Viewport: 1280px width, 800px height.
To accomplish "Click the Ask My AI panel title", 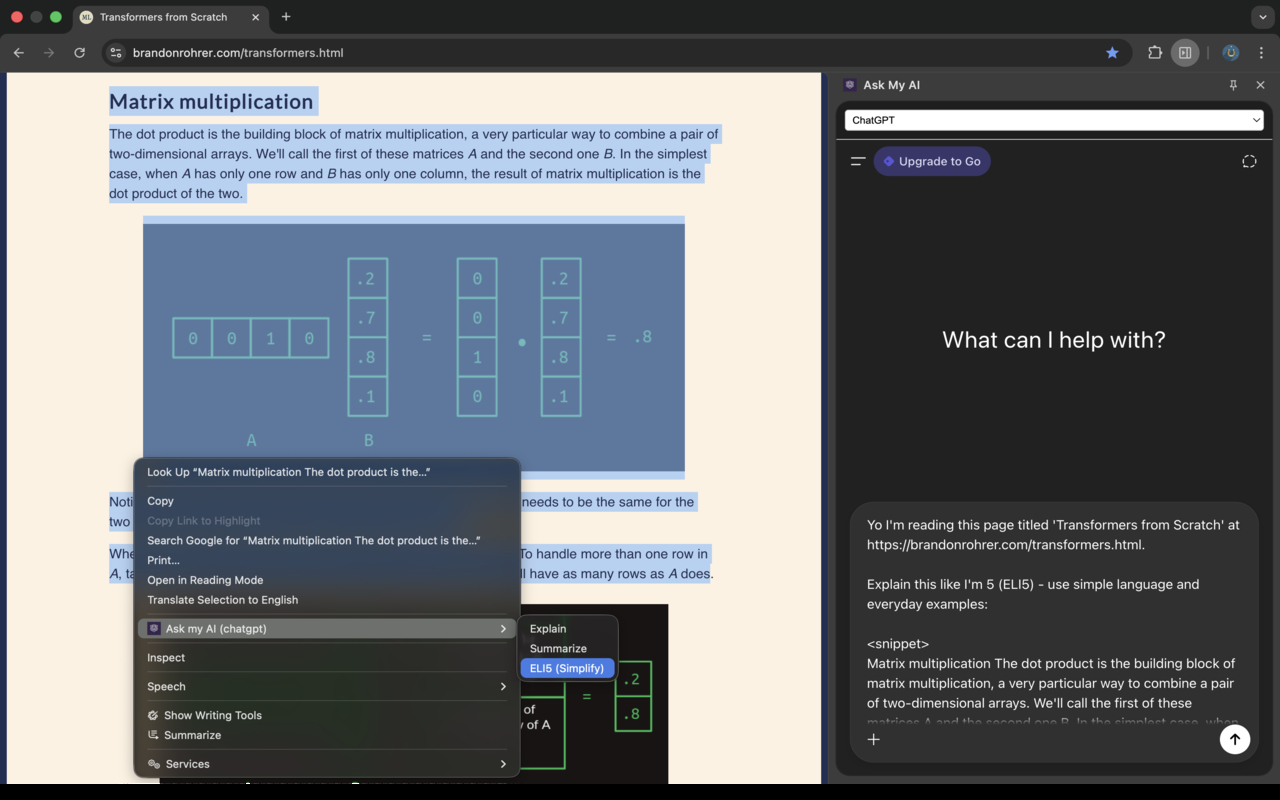I will coord(891,85).
